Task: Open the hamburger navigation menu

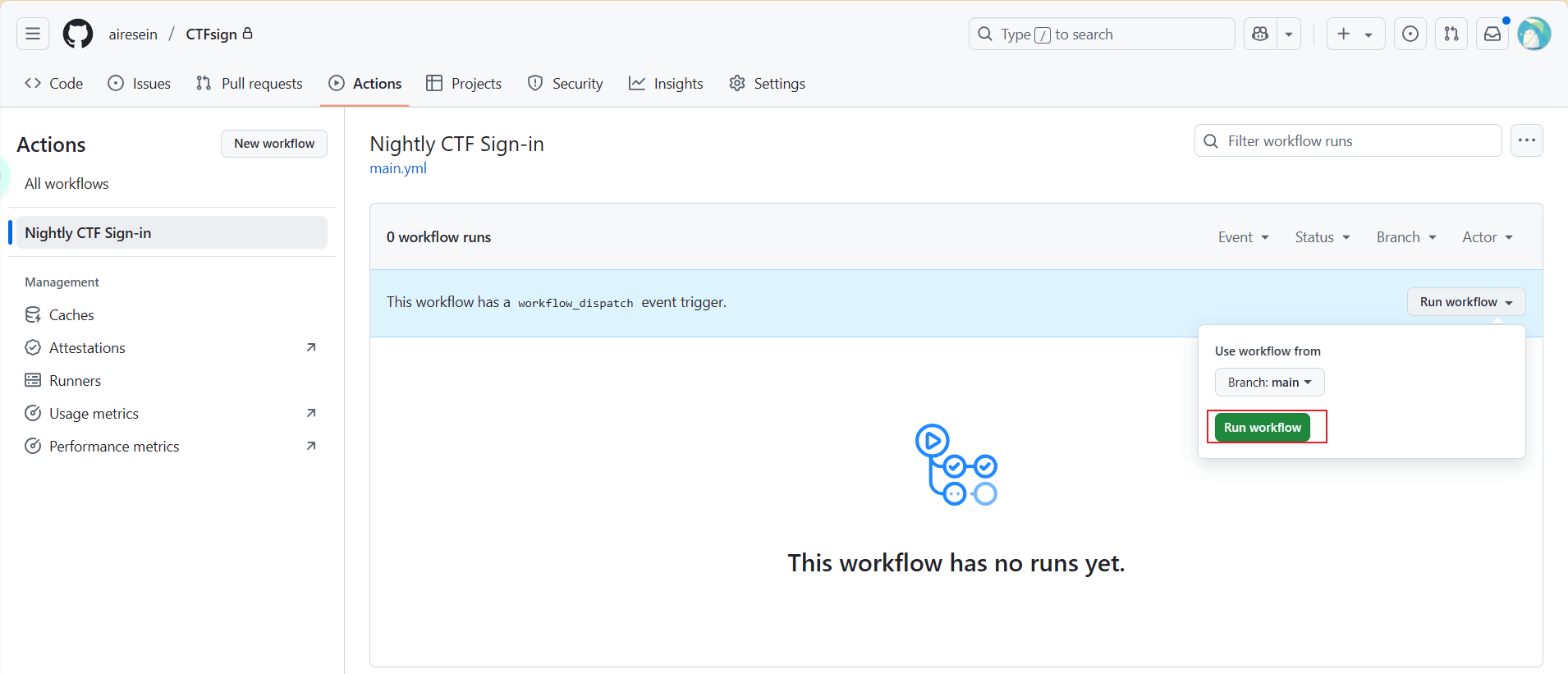Action: tap(33, 34)
